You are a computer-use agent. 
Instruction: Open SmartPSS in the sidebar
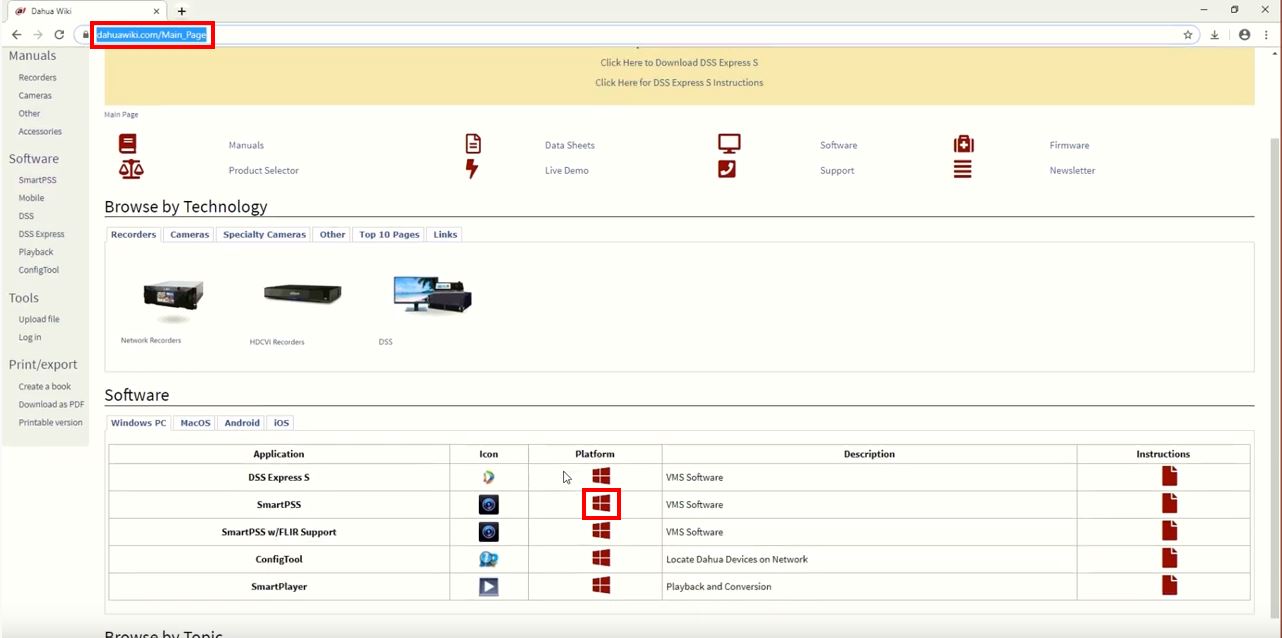pyautogui.click(x=36, y=180)
